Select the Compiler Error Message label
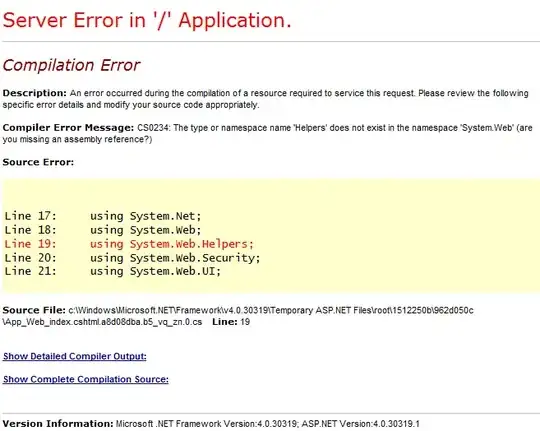Screen dimensions: 540x431 68,128
